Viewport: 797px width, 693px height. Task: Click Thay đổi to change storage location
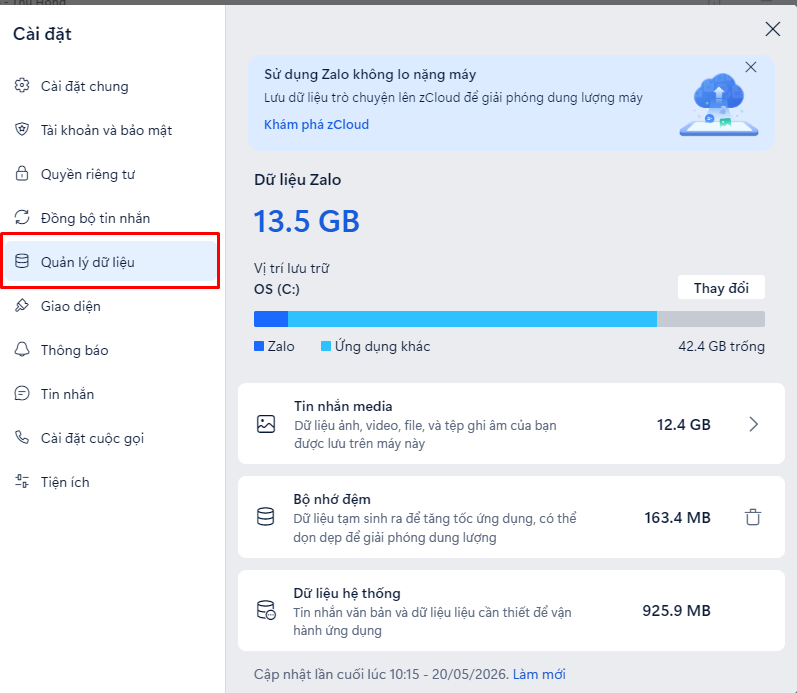click(721, 288)
